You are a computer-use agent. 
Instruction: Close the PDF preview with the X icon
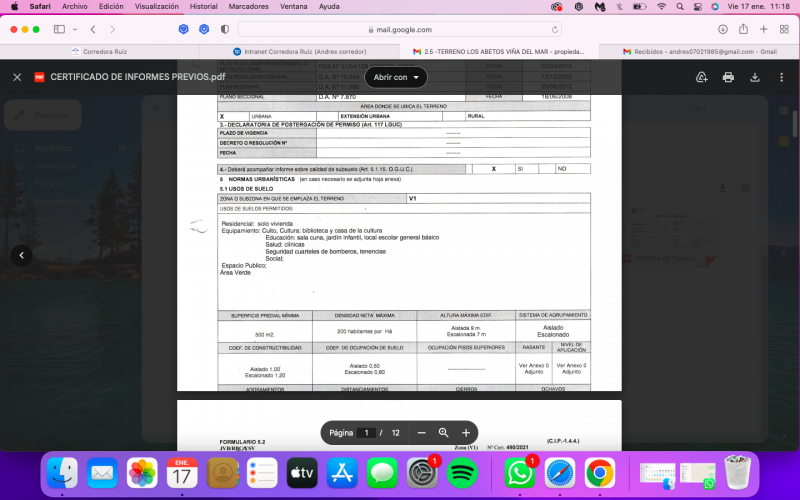tap(17, 77)
